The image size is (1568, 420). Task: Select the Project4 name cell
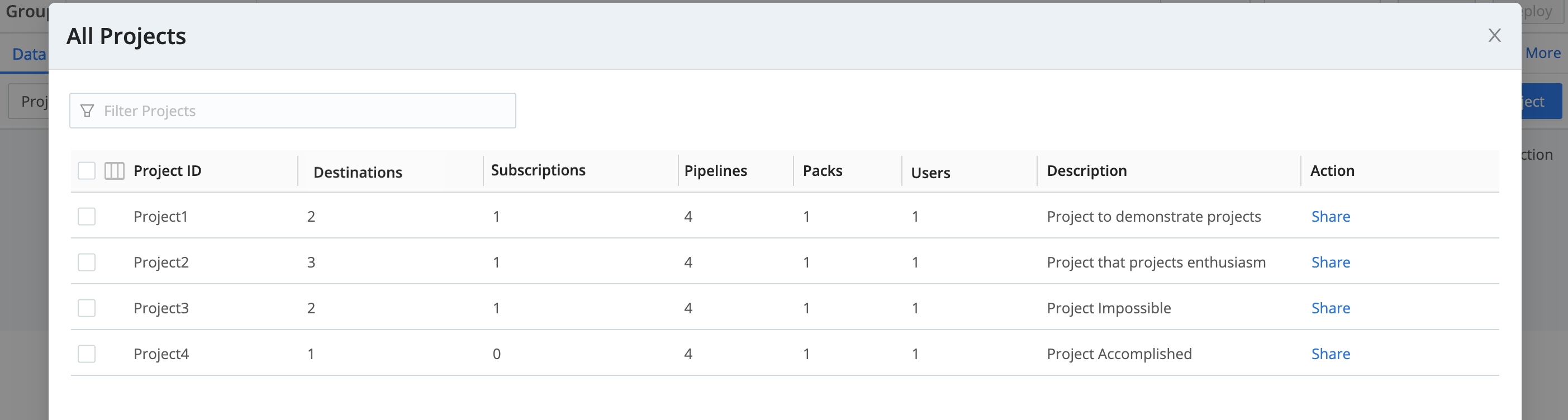tap(161, 354)
